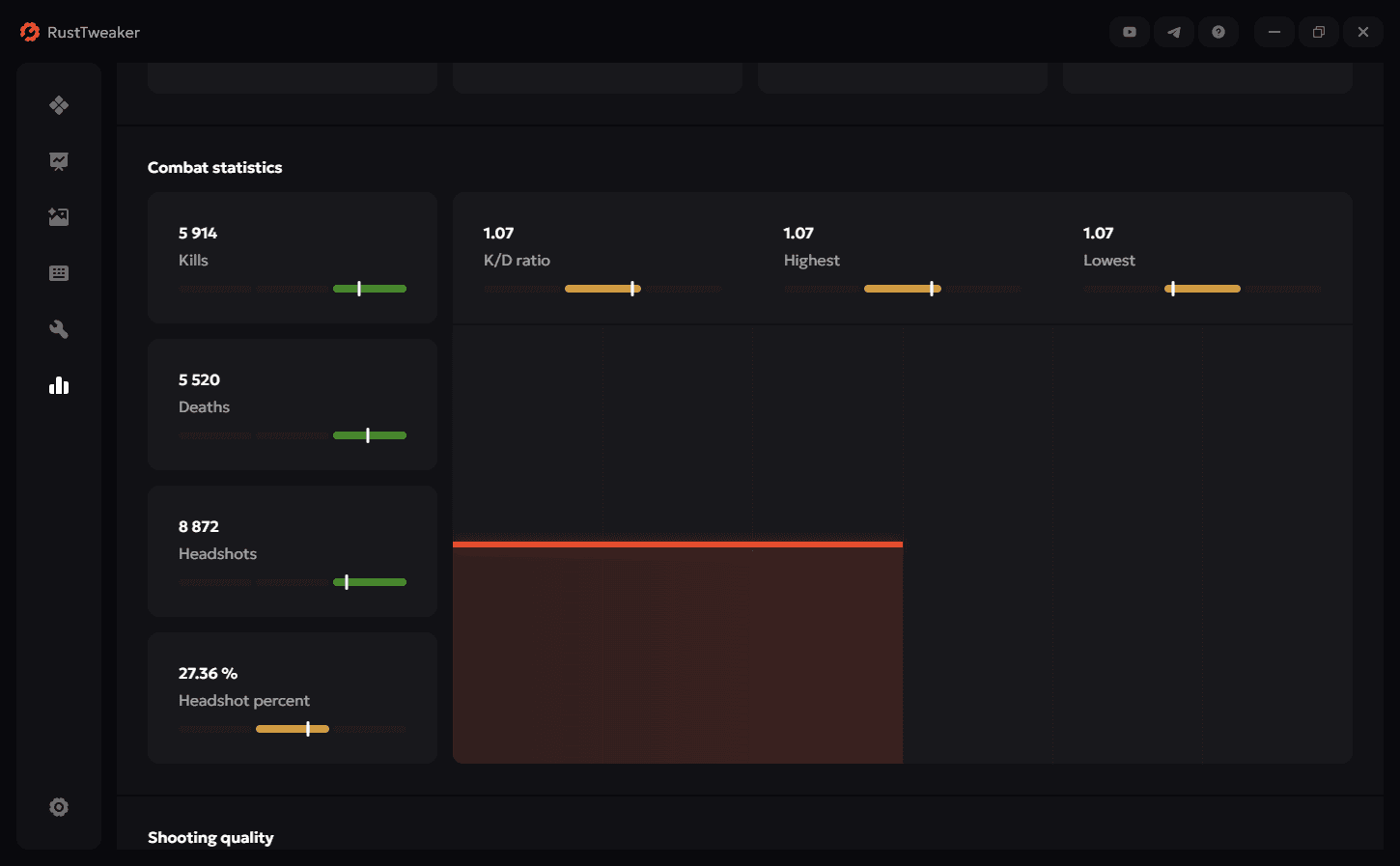Open the presentation chart sidebar section
The image size is (1400, 866).
59,161
